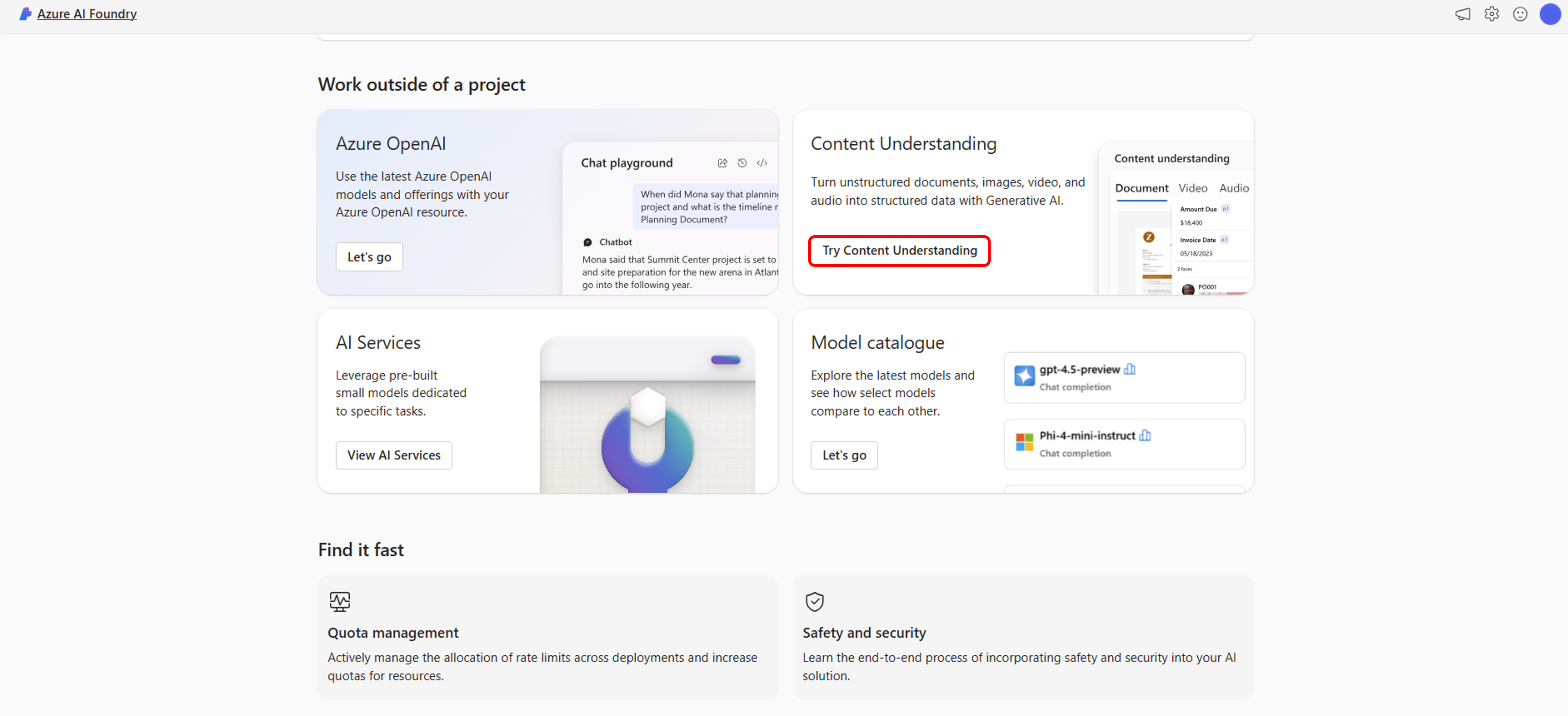Click the history icon in Chat playground
The image size is (1568, 716).
[x=742, y=163]
